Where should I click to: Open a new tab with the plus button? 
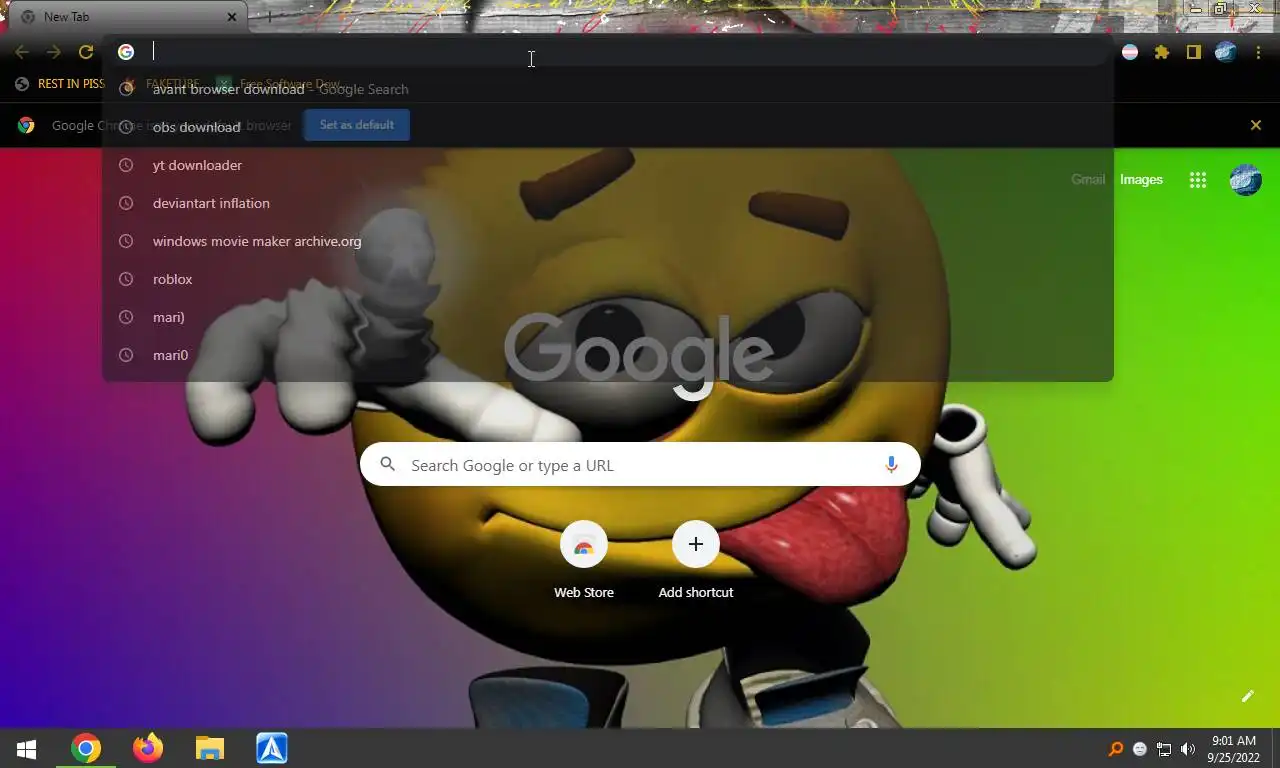269,17
